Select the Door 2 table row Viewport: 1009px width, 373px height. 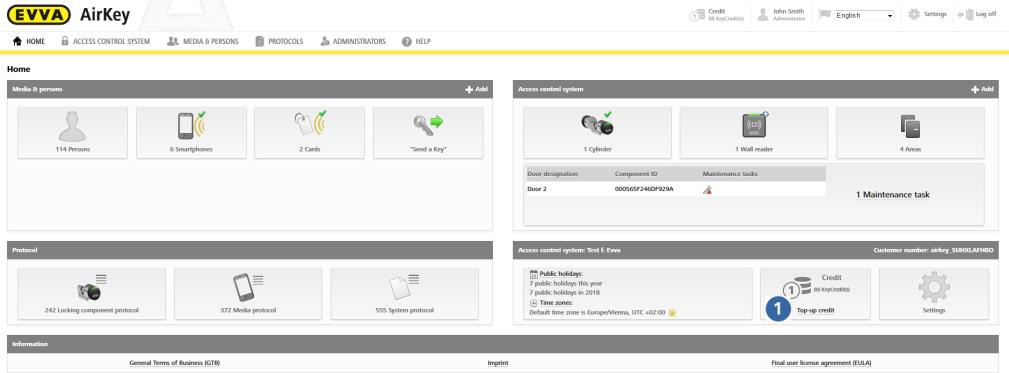point(676,189)
